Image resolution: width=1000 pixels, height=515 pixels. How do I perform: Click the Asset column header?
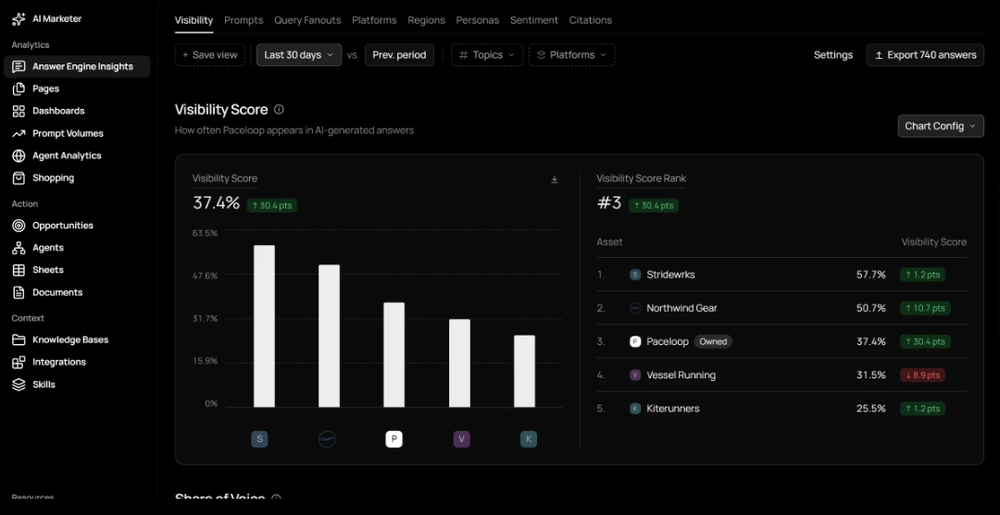[609, 242]
